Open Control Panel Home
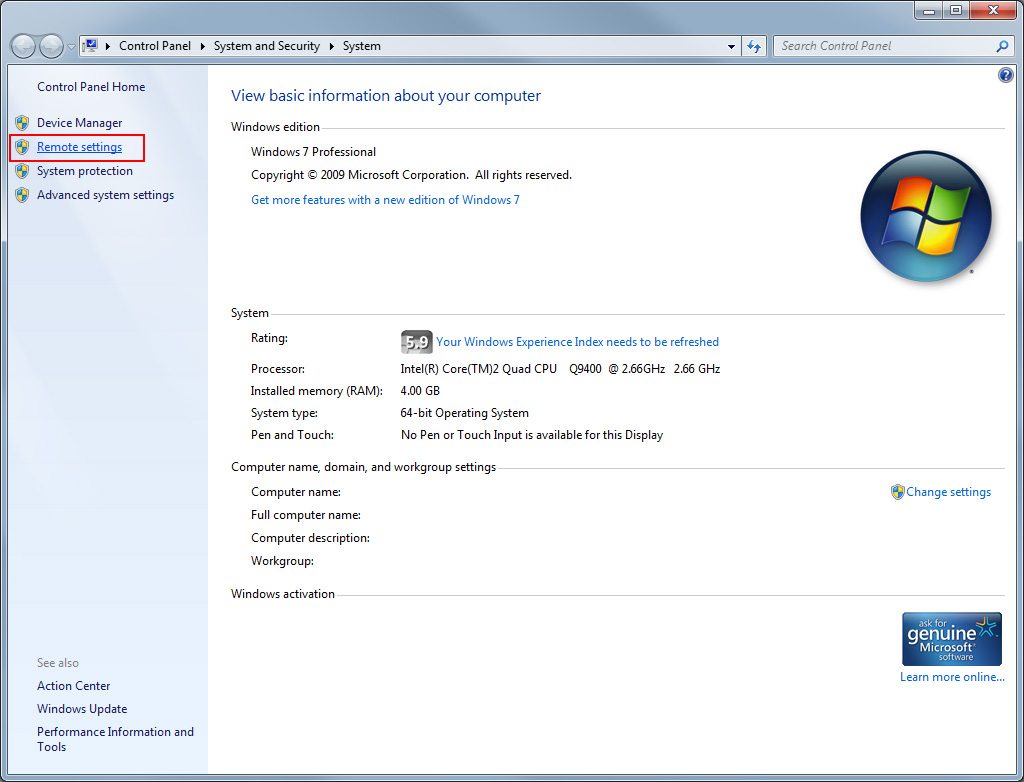This screenshot has width=1024, height=782. pyautogui.click(x=91, y=87)
